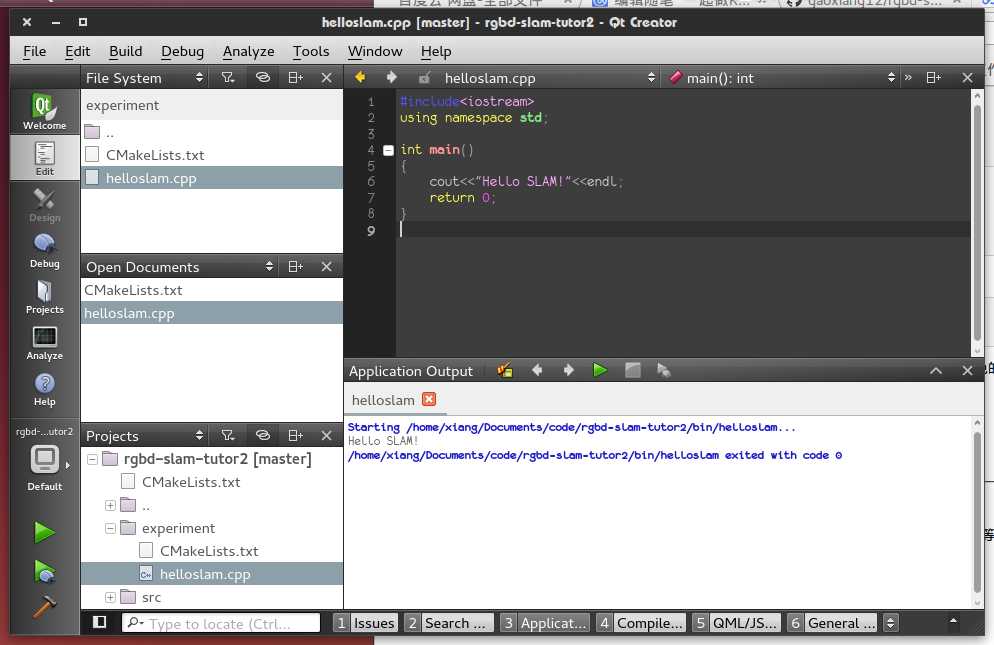Open the Analyze mode
994x645 pixels.
(x=44, y=343)
